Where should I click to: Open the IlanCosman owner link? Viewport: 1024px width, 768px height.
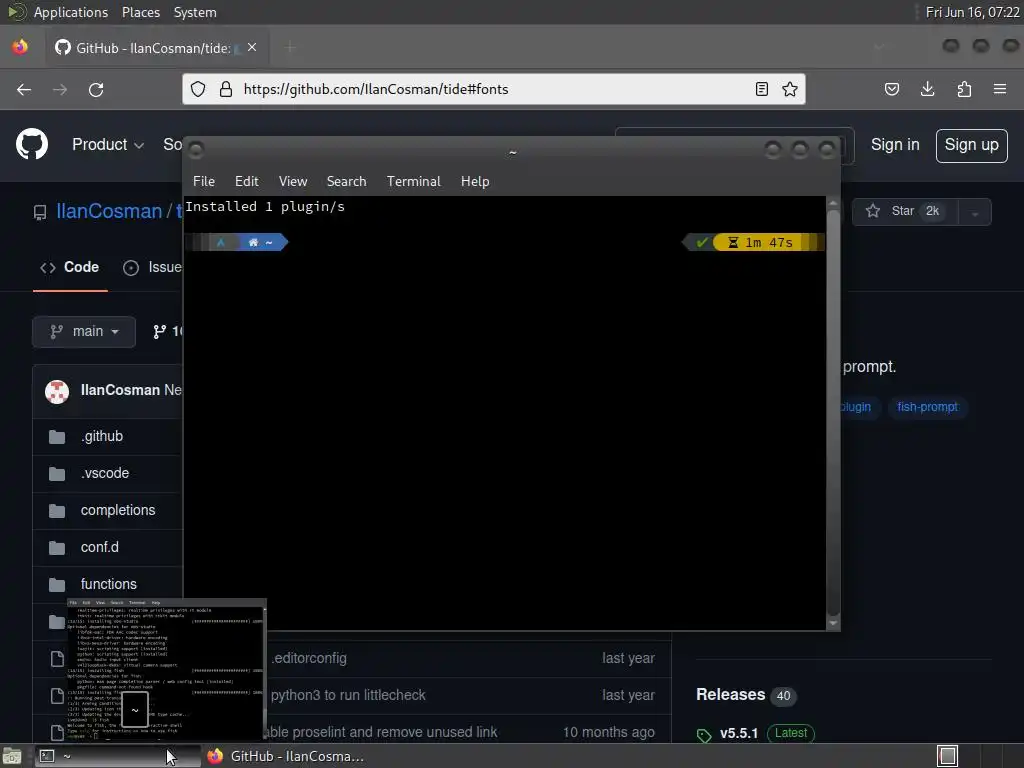109,211
